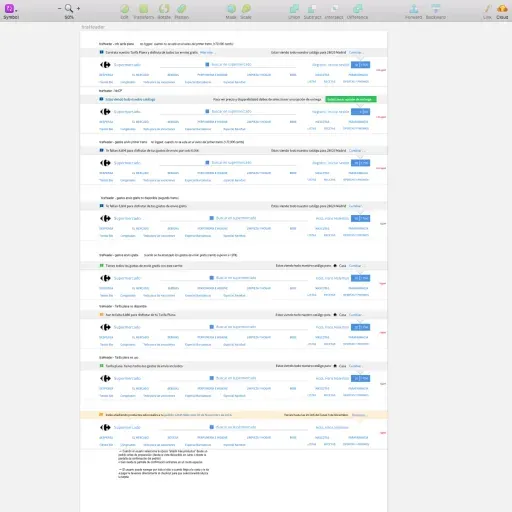Click the green delivery-option button in the mockup
The width and height of the screenshot is (512, 512).
pyautogui.click(x=351, y=99)
